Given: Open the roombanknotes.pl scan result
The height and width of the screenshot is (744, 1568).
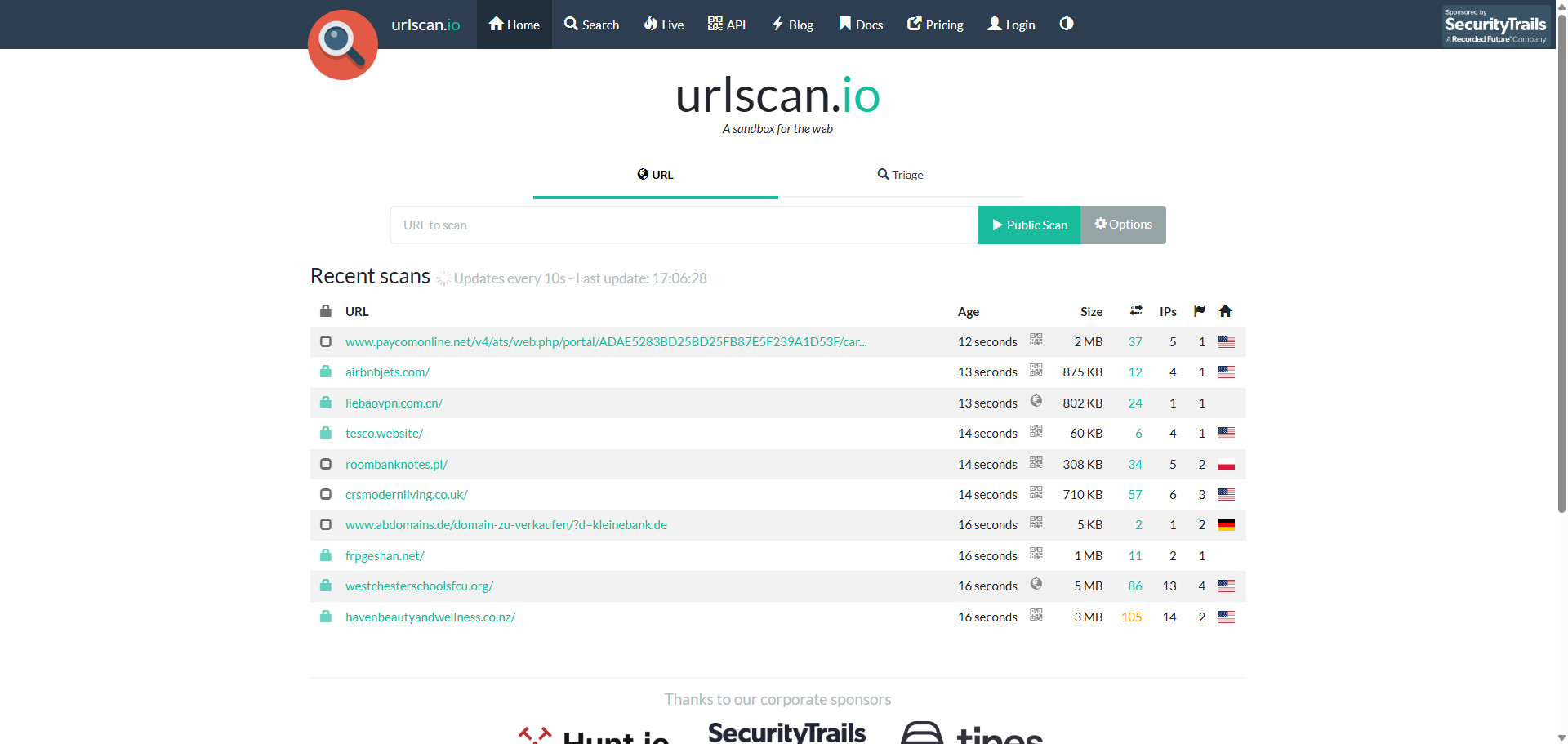Looking at the screenshot, I should point(396,465).
